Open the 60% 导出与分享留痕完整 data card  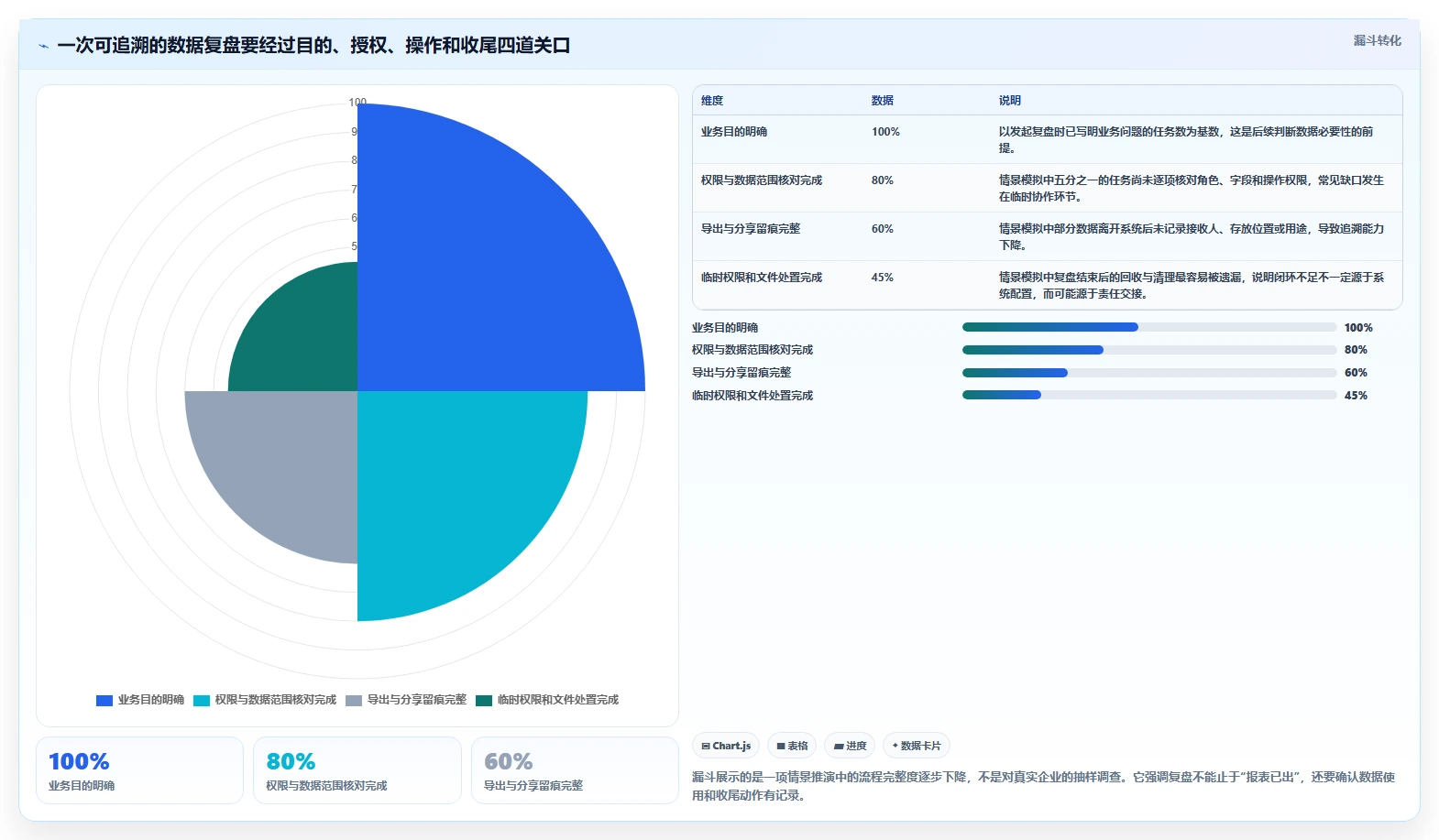[575, 770]
